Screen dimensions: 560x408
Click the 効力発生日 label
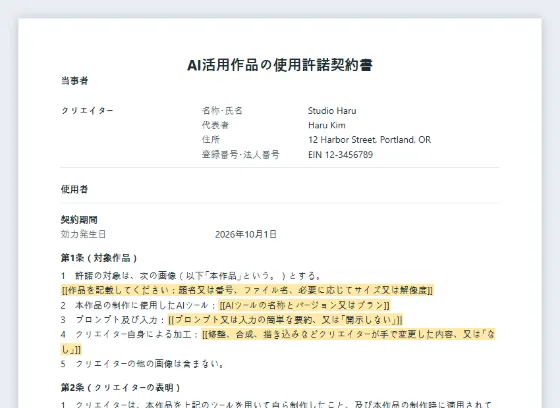coord(83,234)
